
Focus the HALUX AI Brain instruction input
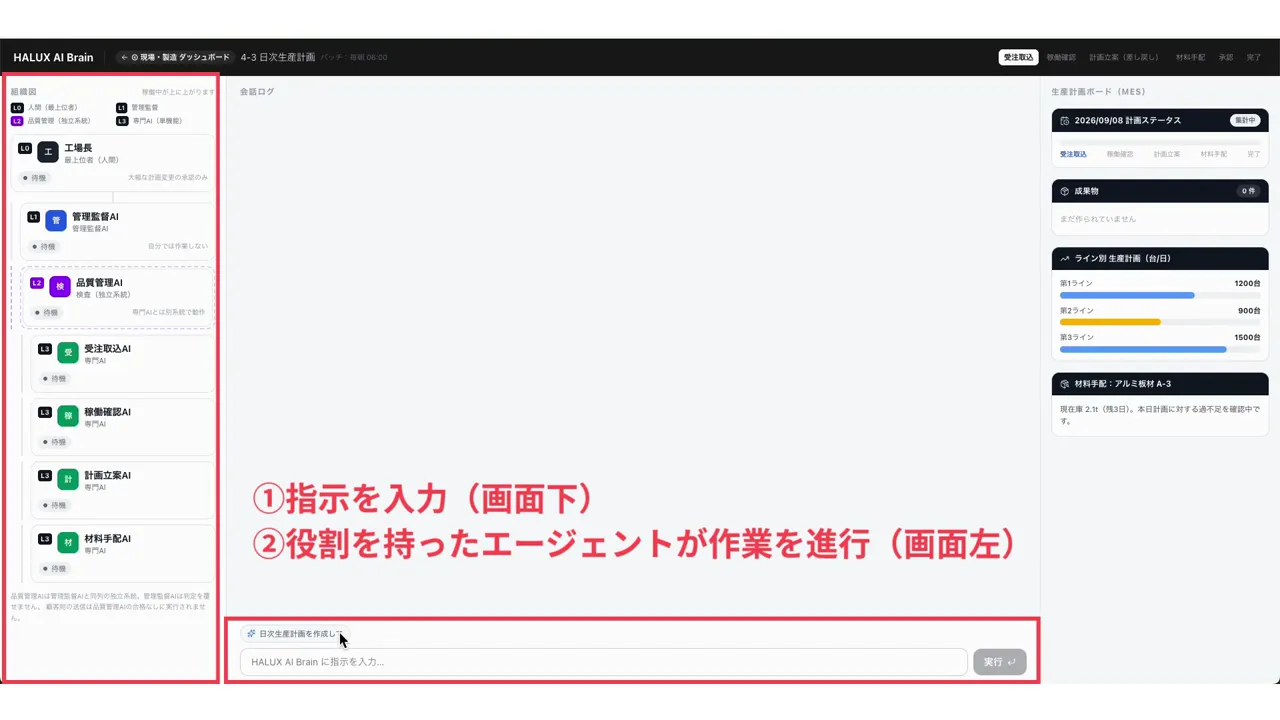click(604, 662)
